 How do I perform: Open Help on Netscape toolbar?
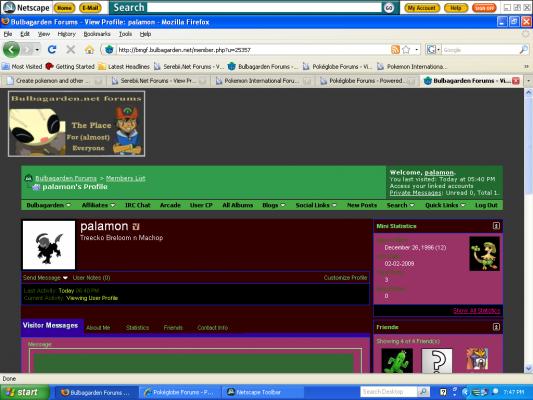[455, 8]
